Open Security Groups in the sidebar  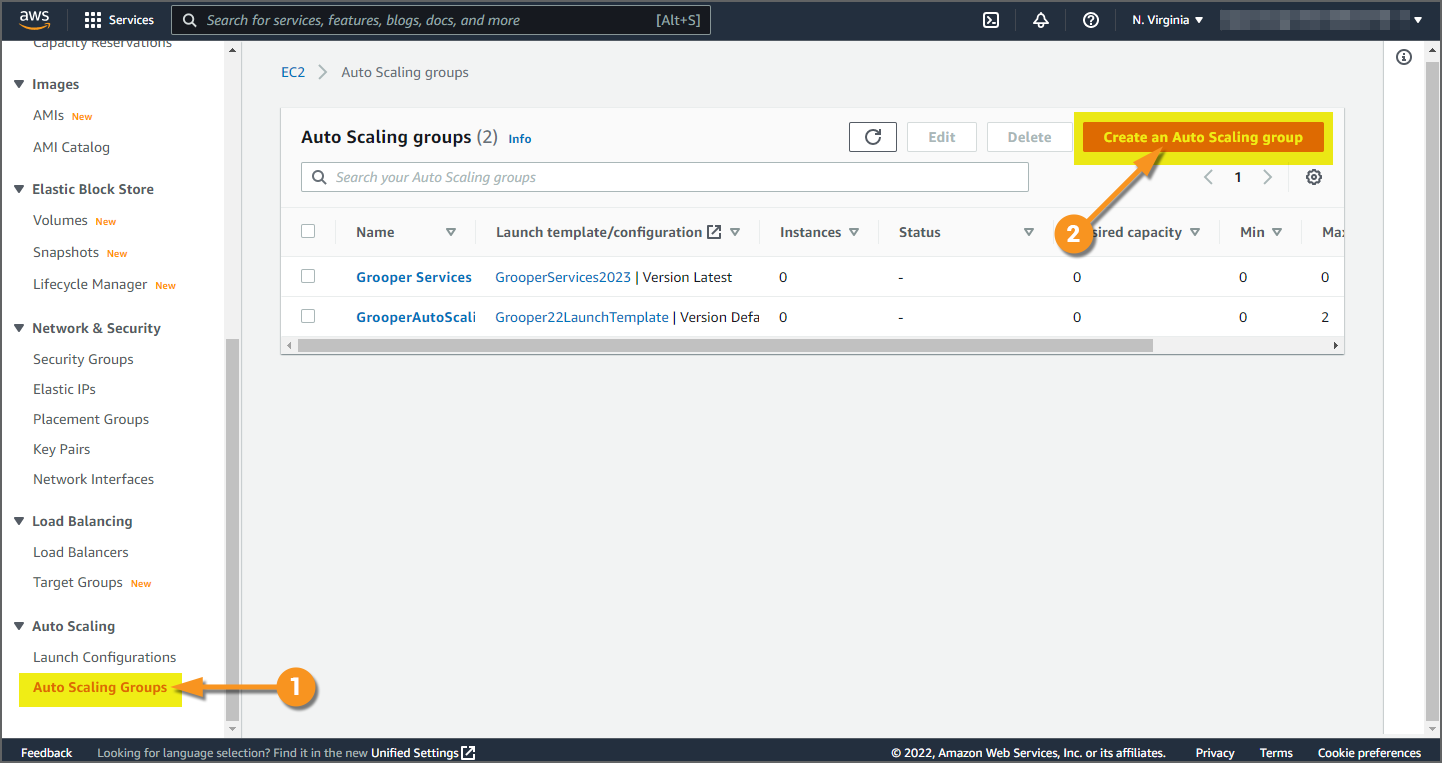(83, 359)
